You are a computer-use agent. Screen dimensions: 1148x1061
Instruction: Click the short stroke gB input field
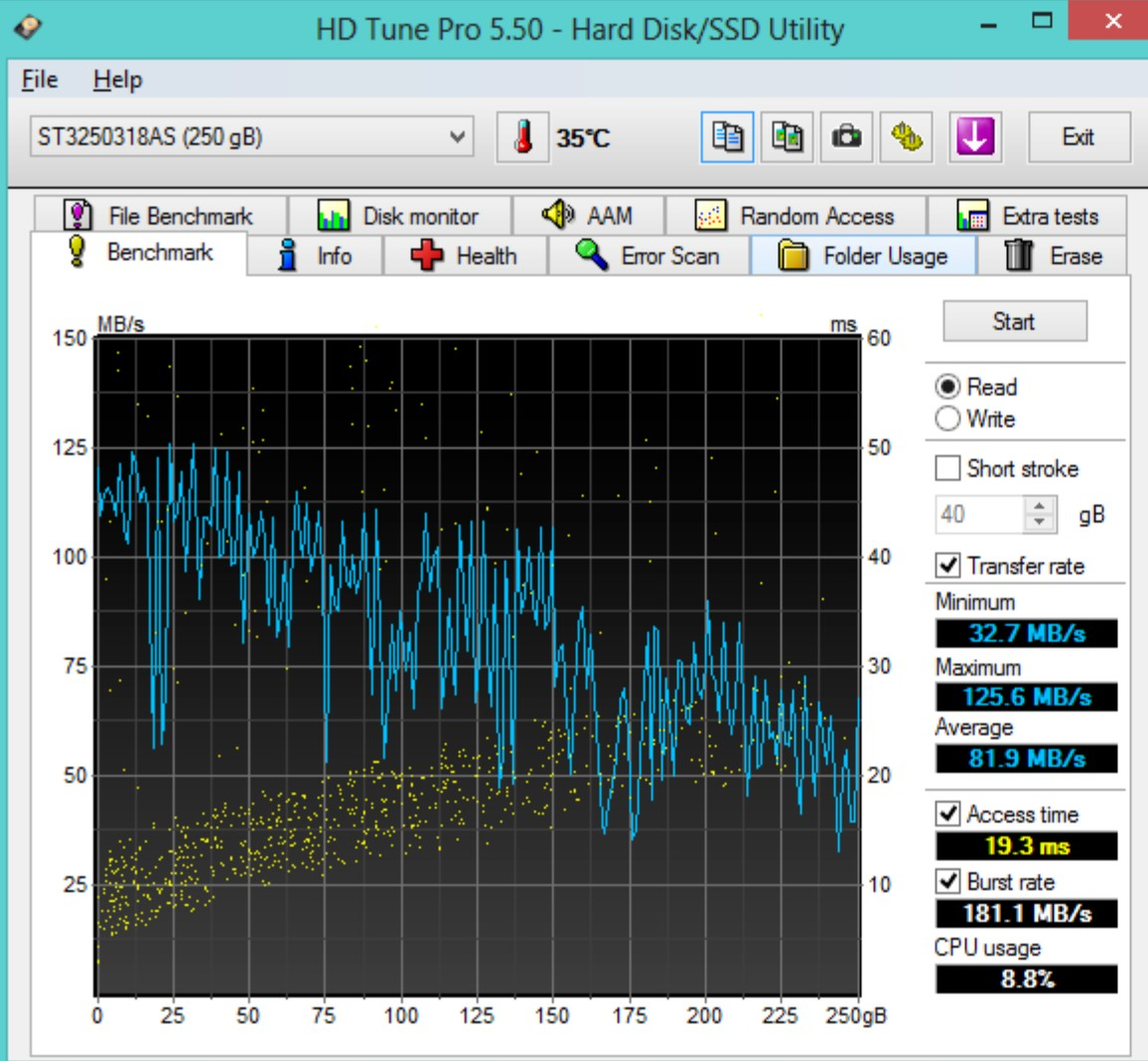pyautogui.click(x=979, y=514)
